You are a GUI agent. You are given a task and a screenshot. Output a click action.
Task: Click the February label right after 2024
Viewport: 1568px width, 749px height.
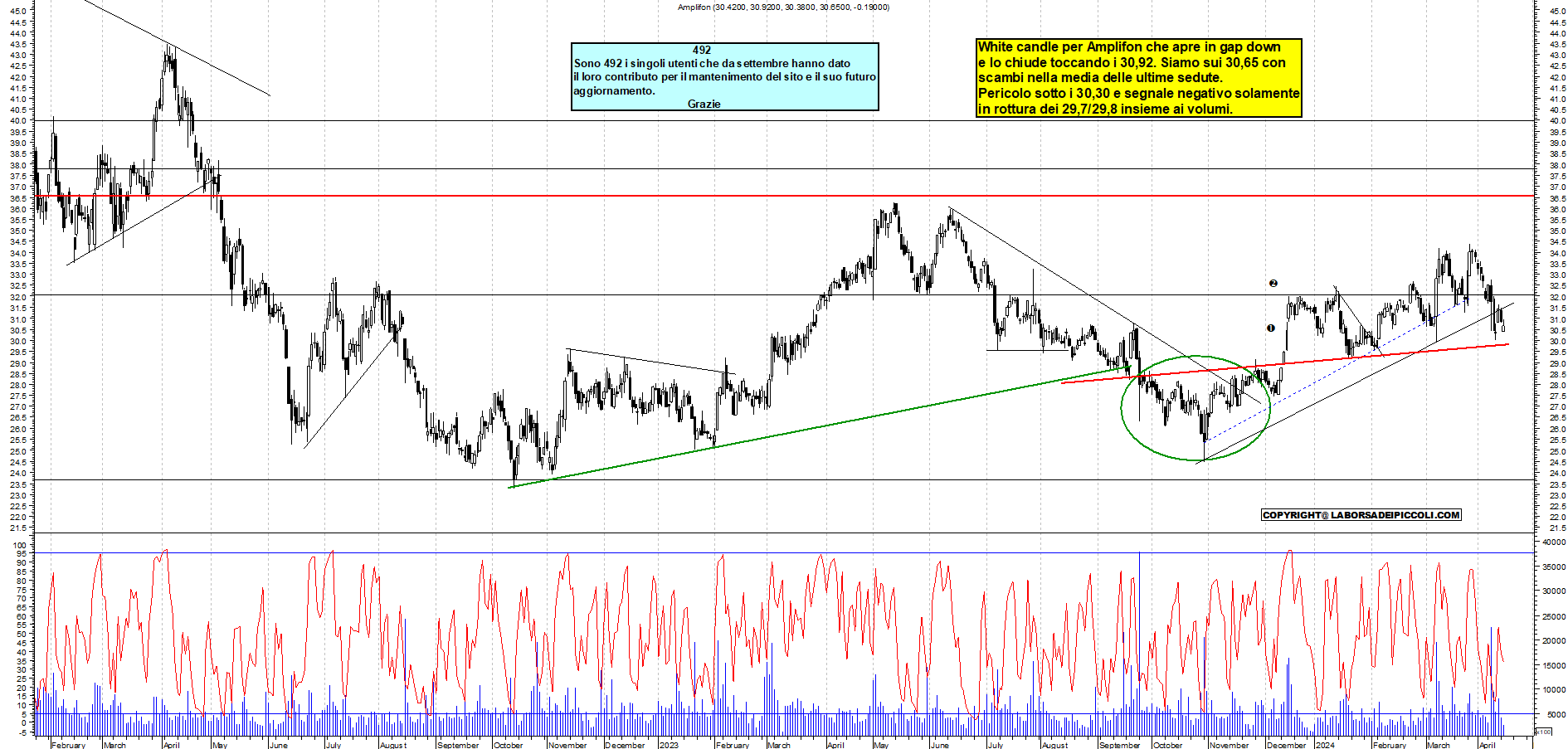pyautogui.click(x=1389, y=745)
